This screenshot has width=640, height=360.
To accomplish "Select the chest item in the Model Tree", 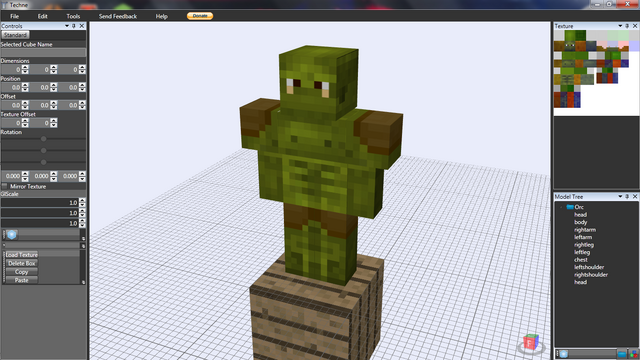I will point(581,260).
